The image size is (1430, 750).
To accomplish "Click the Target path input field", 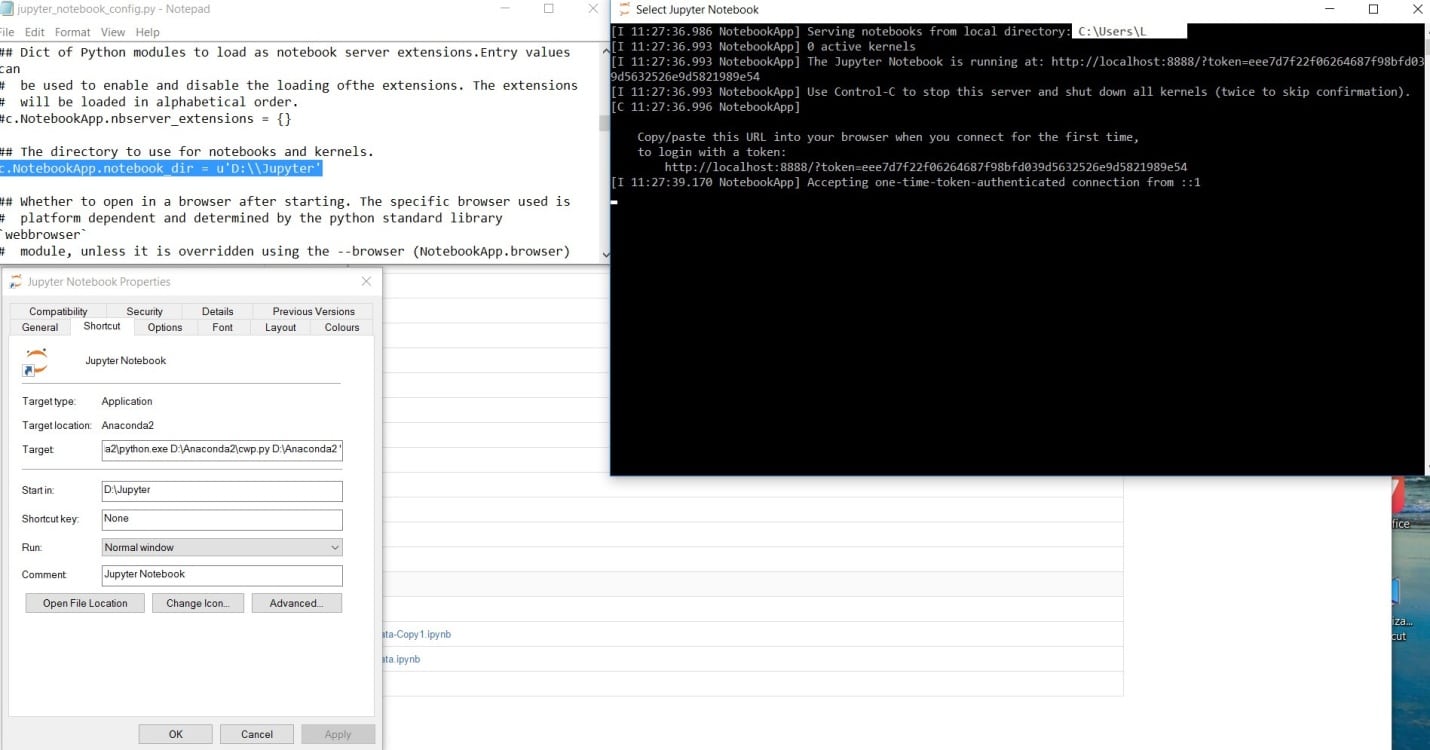I will pyautogui.click(x=222, y=450).
